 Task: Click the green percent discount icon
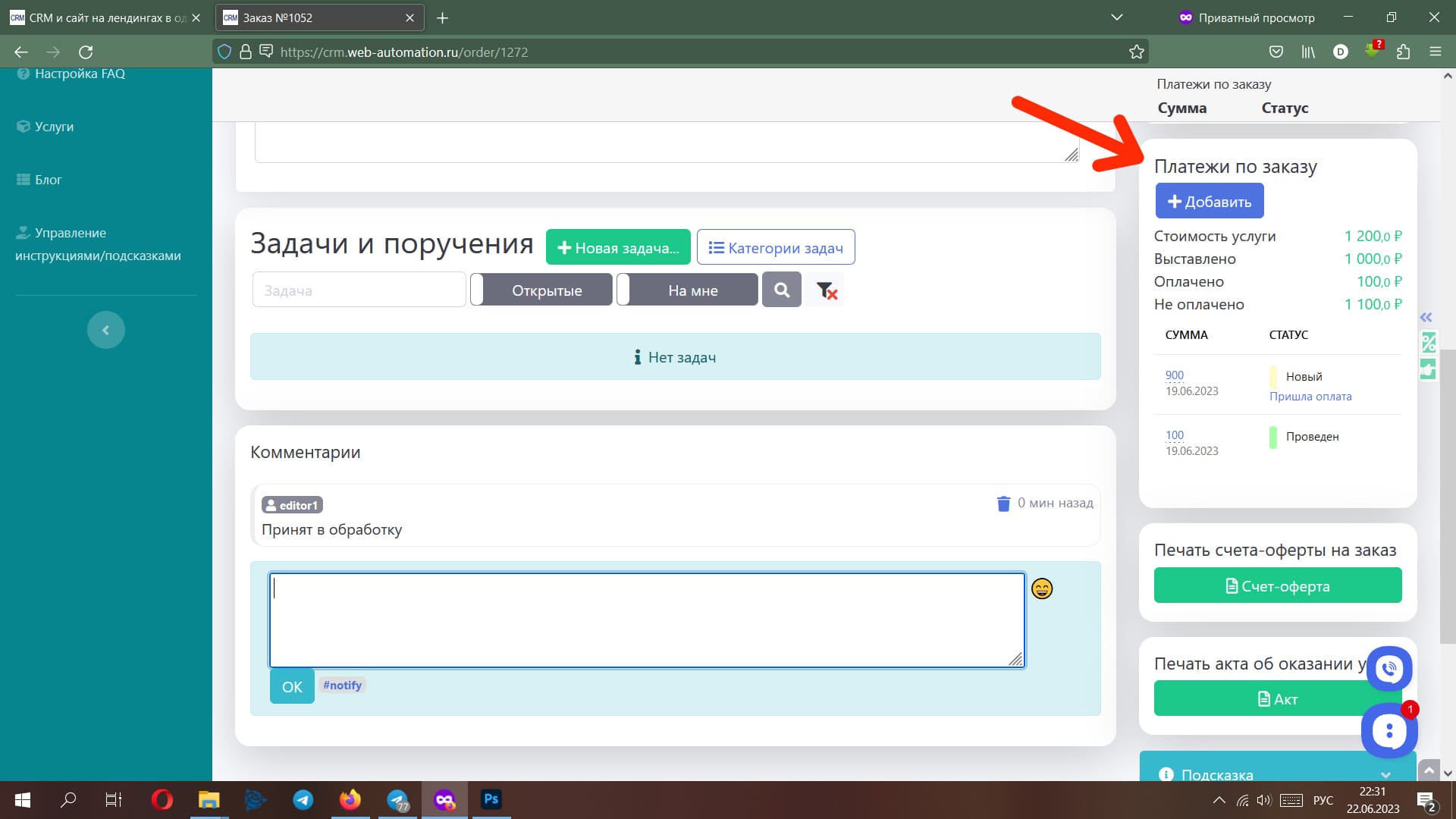[1429, 343]
